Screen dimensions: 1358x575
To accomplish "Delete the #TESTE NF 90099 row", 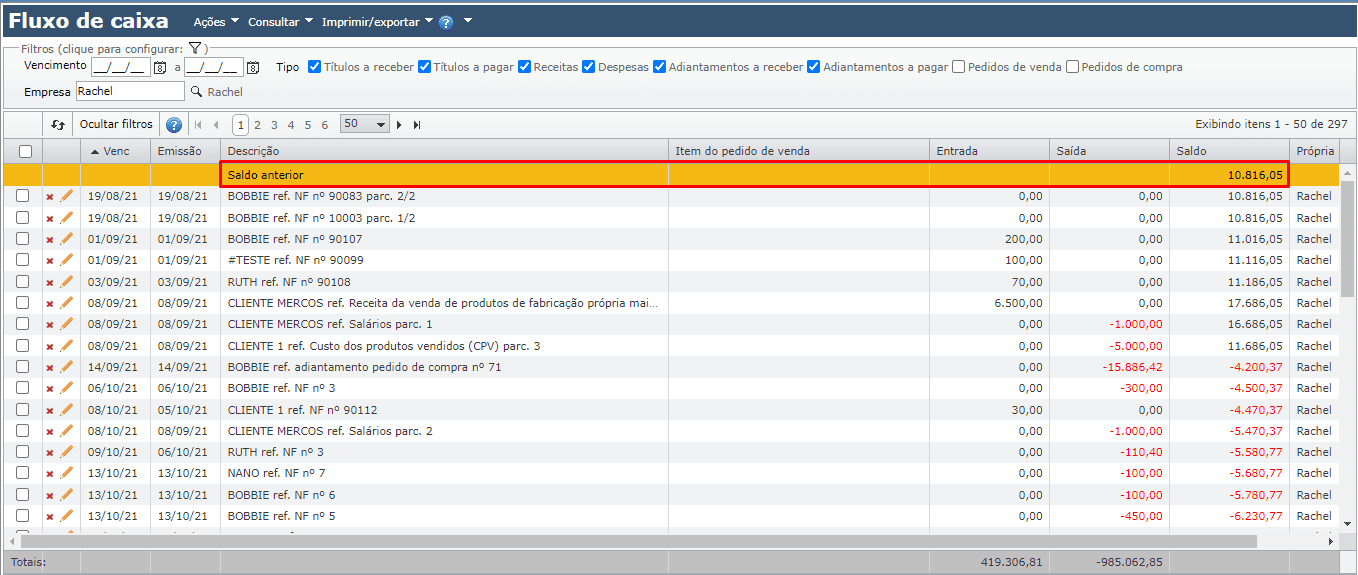I will (x=50, y=261).
